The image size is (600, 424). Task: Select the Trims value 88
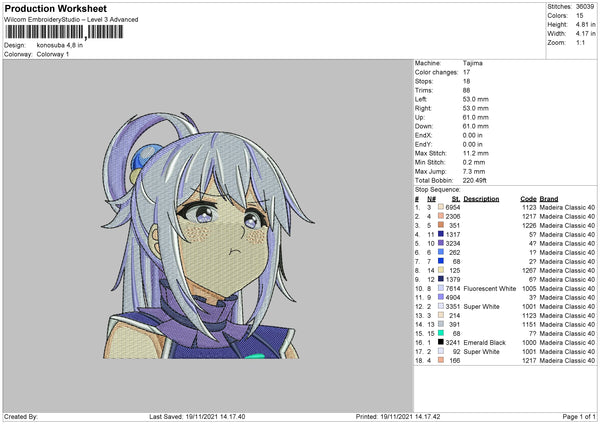pos(466,90)
